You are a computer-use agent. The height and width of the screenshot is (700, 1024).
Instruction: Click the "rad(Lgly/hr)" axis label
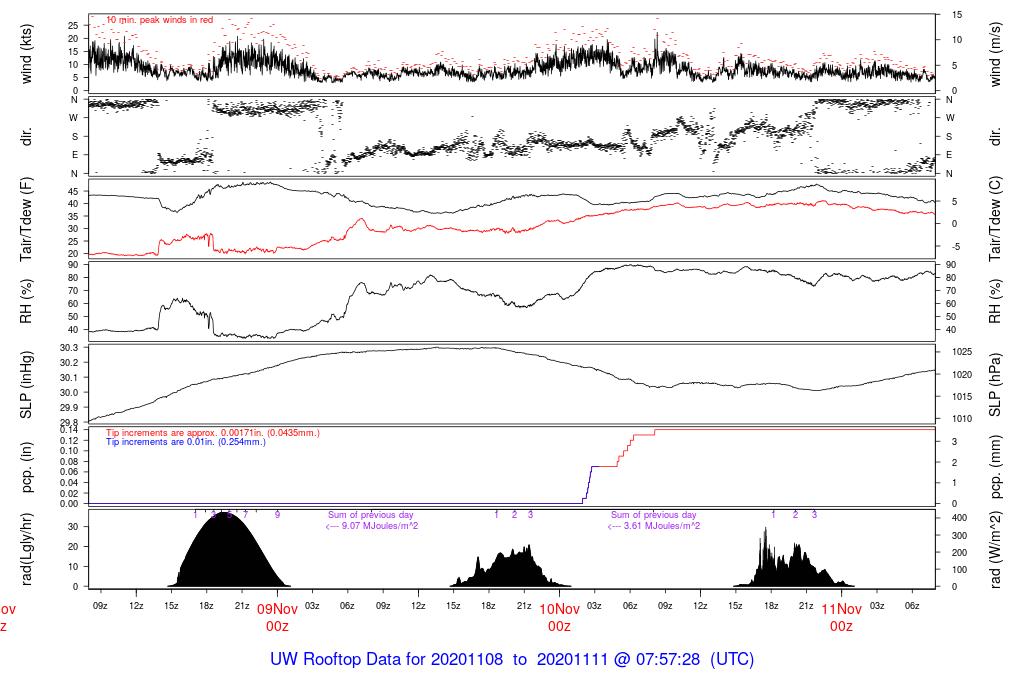pos(26,550)
